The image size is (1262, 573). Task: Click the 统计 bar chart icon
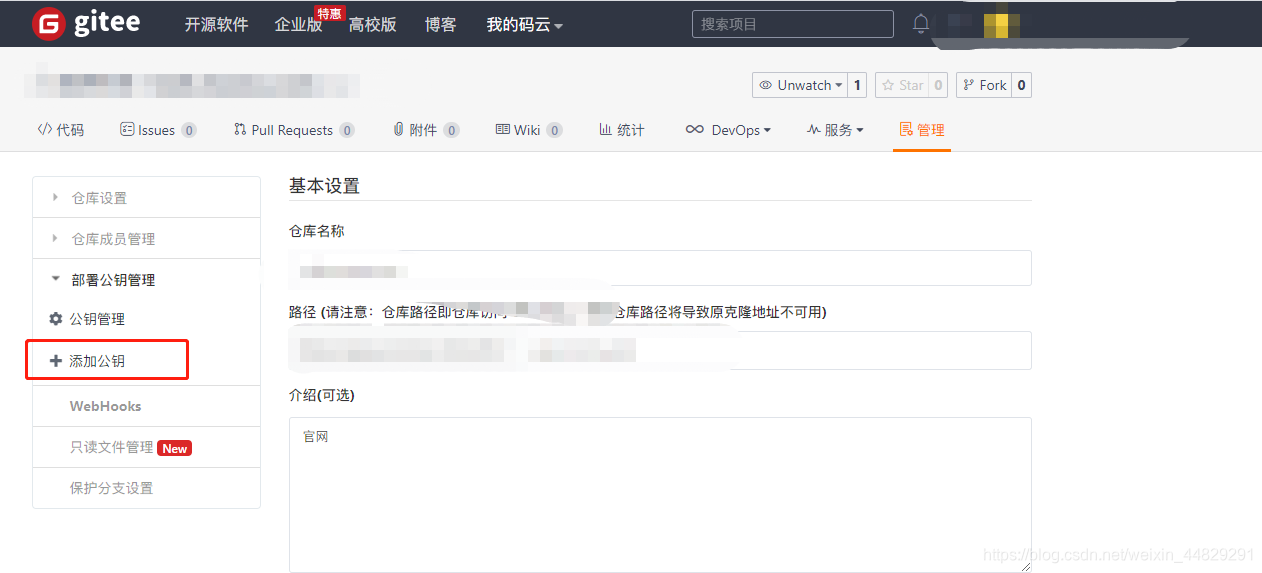click(x=605, y=129)
